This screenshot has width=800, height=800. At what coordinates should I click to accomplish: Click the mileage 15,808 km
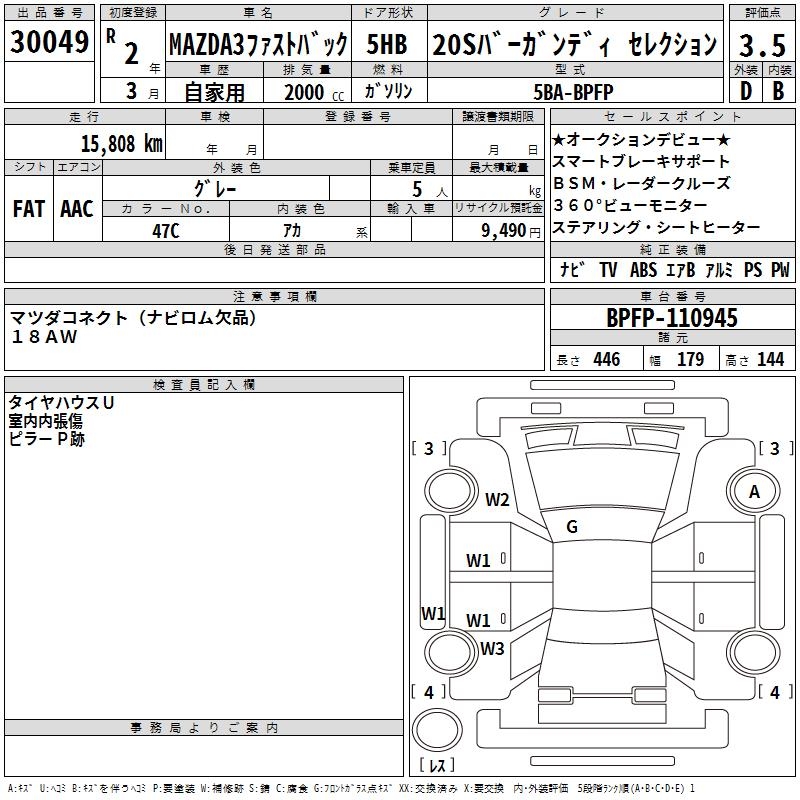[122, 144]
